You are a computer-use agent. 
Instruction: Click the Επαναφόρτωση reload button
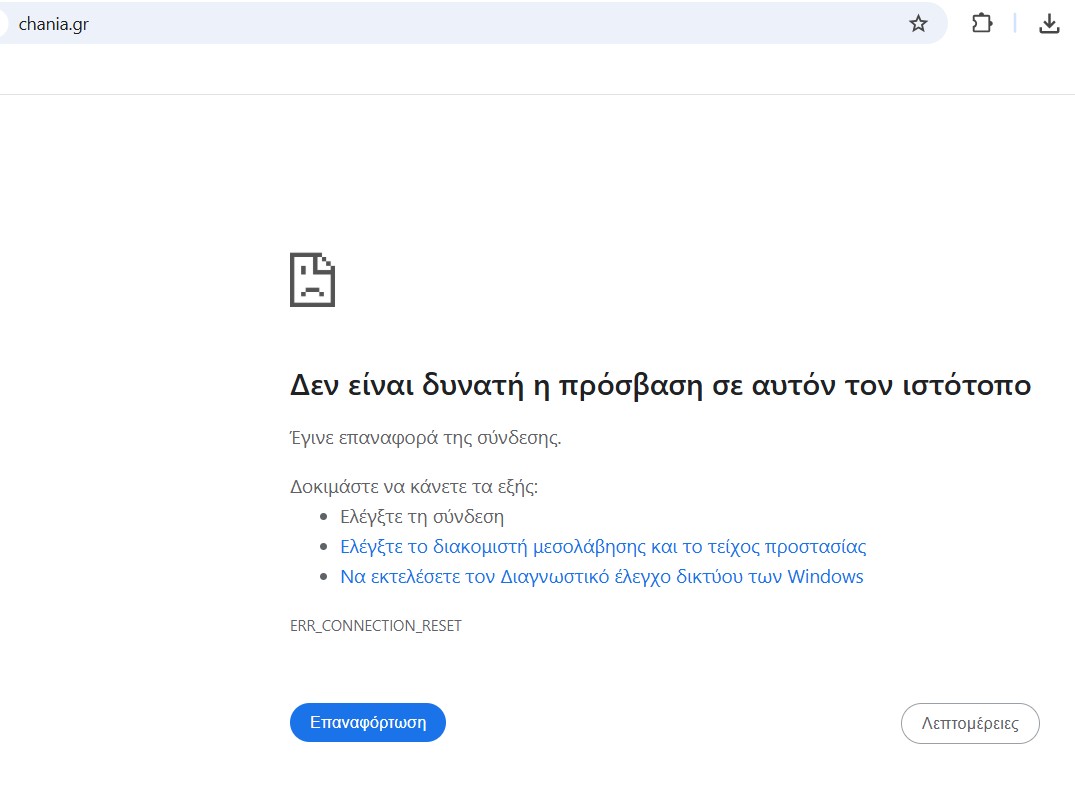368,723
